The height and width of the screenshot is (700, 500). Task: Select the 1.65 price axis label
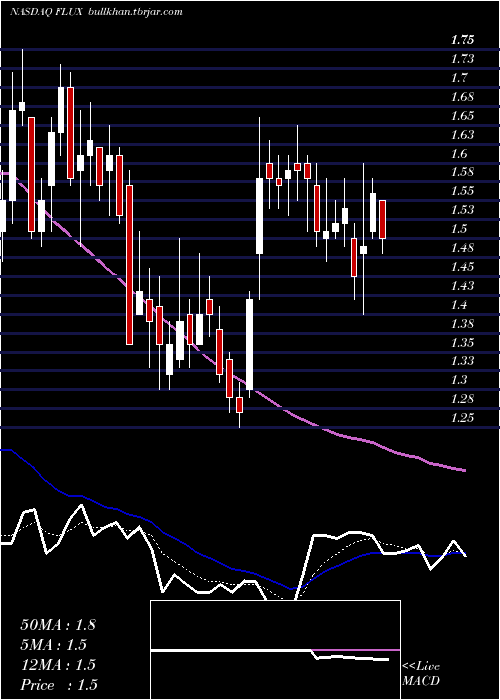[x=462, y=116]
